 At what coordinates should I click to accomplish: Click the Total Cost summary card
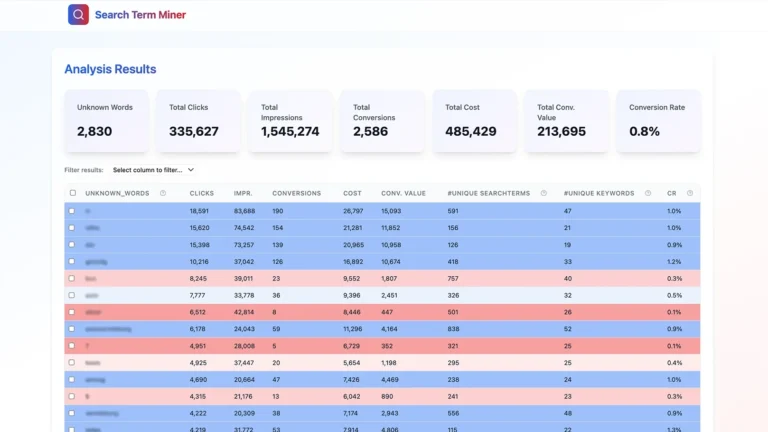(x=474, y=121)
